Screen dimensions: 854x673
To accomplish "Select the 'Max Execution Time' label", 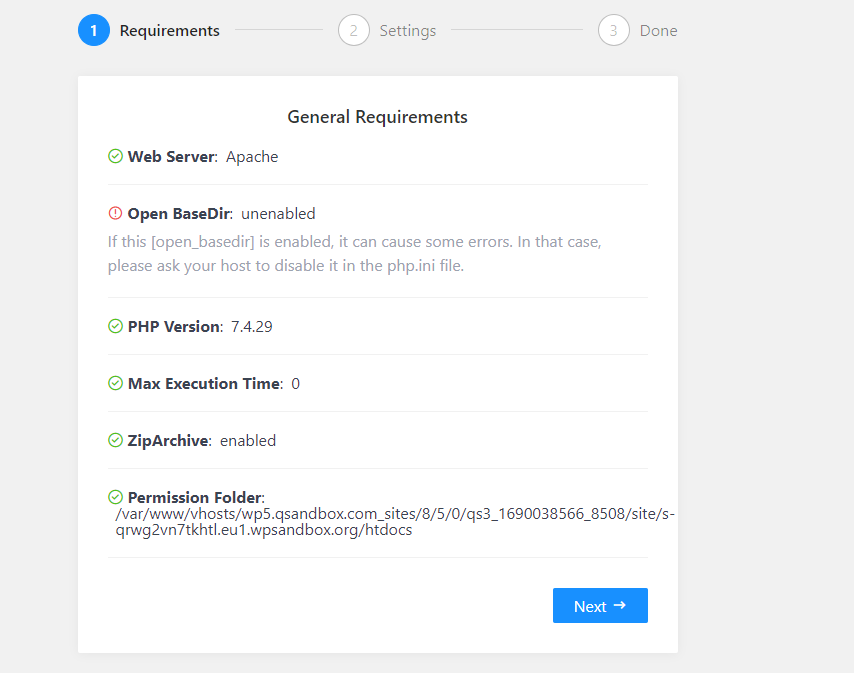I will [x=205, y=384].
